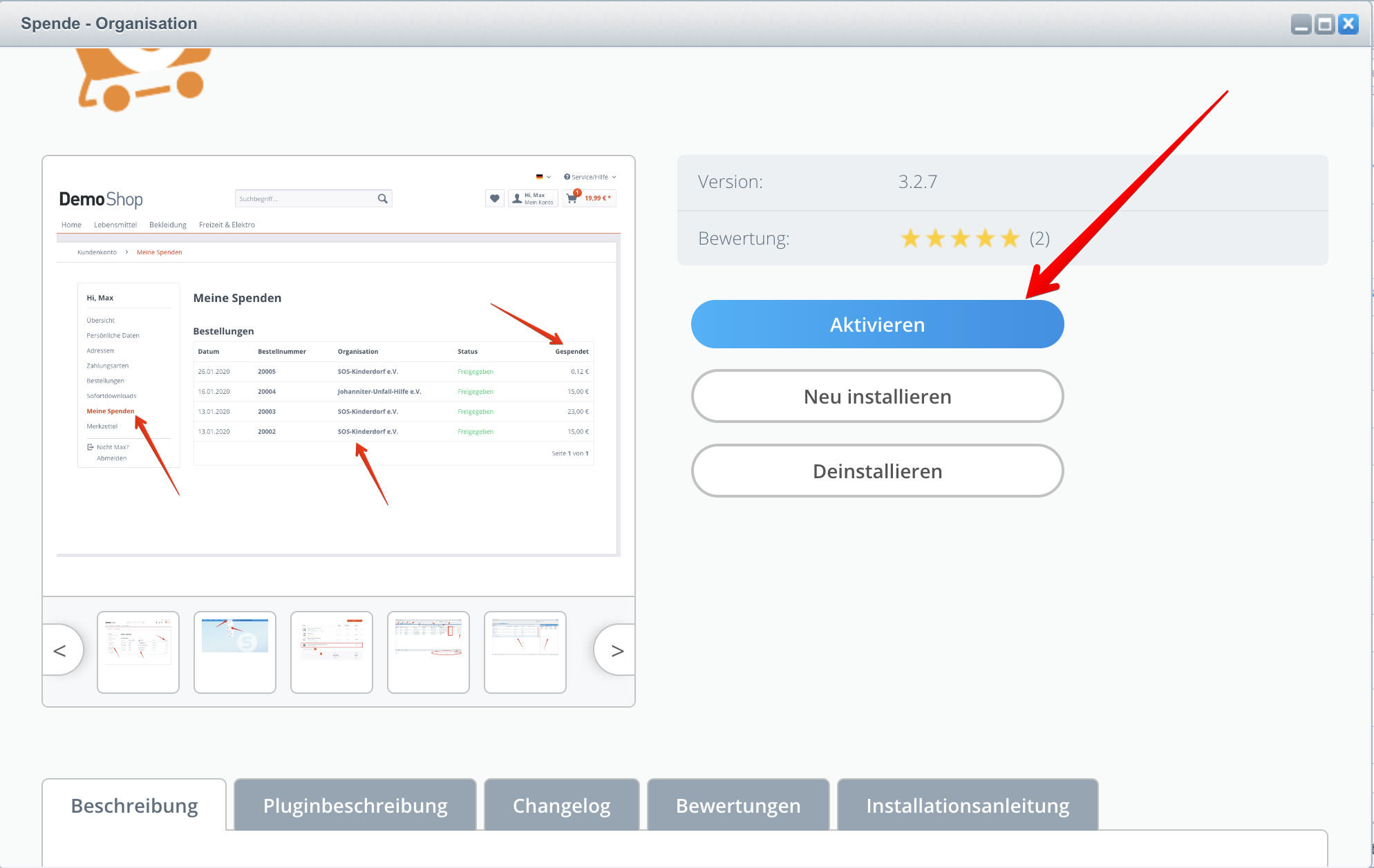Switch to Pluginbeschreibung tab
The width and height of the screenshot is (1374, 868).
click(355, 806)
